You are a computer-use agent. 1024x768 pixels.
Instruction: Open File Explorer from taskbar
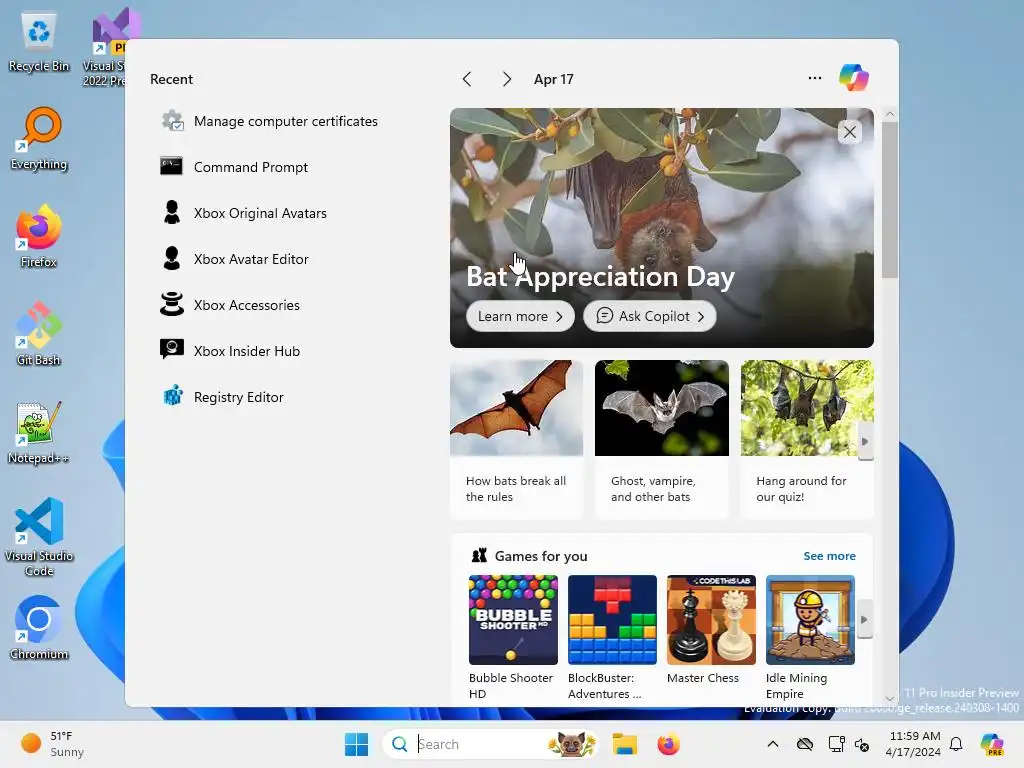click(x=624, y=744)
